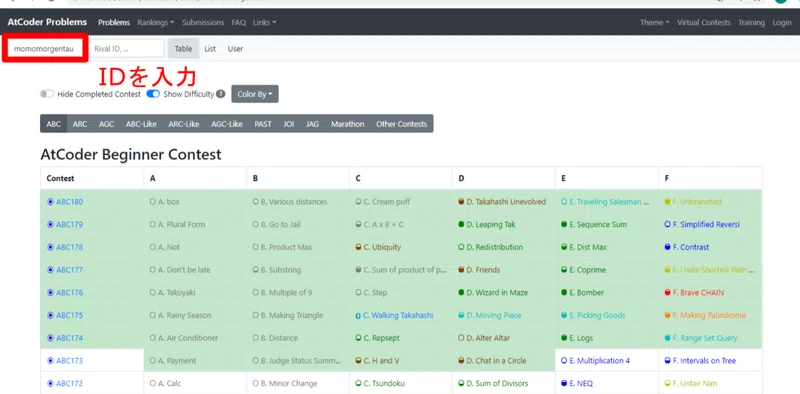The image size is (800, 394).
Task: Select the PAST contest tab
Action: (263, 124)
